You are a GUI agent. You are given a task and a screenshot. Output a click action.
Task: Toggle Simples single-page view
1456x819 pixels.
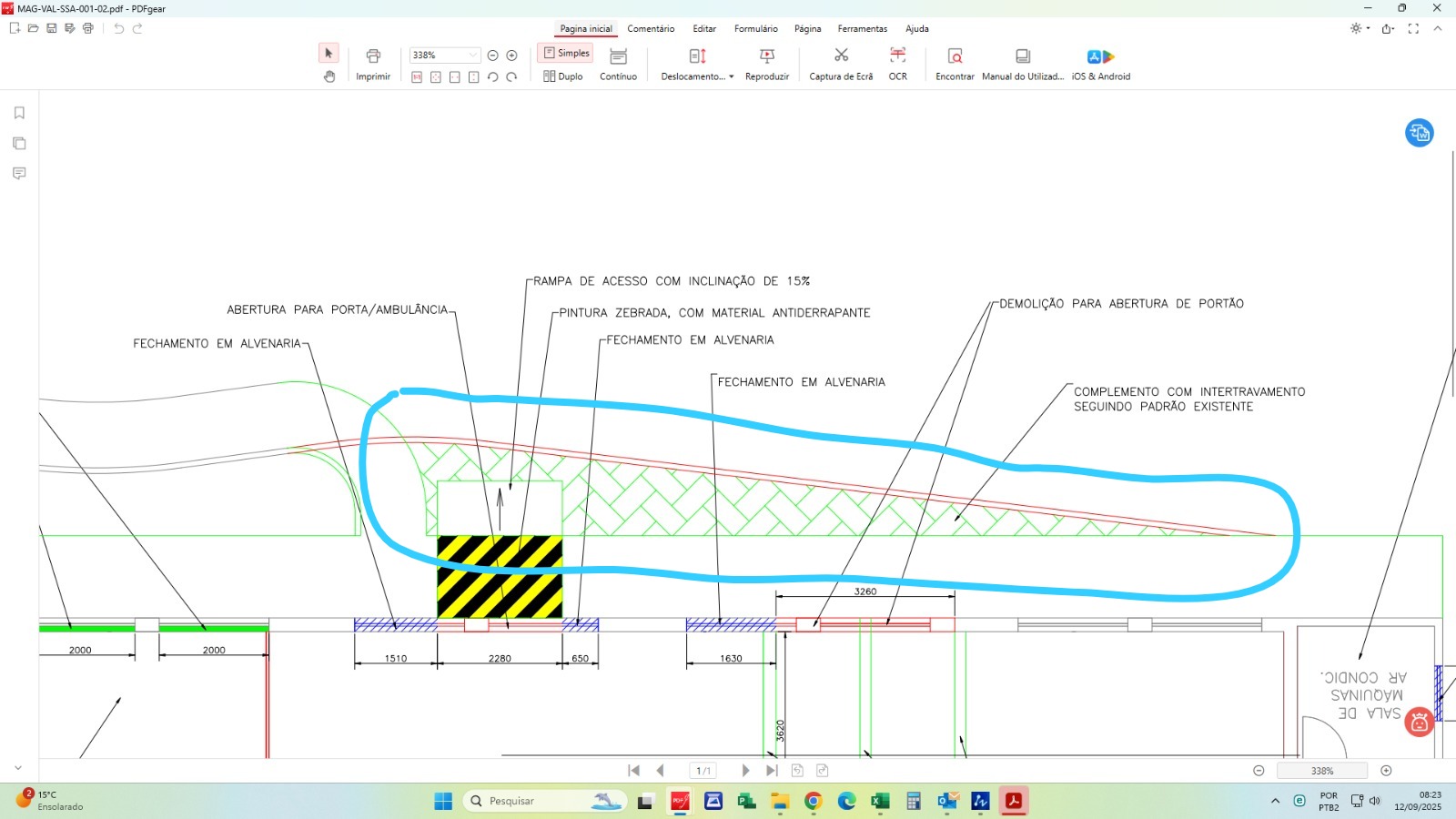click(565, 53)
